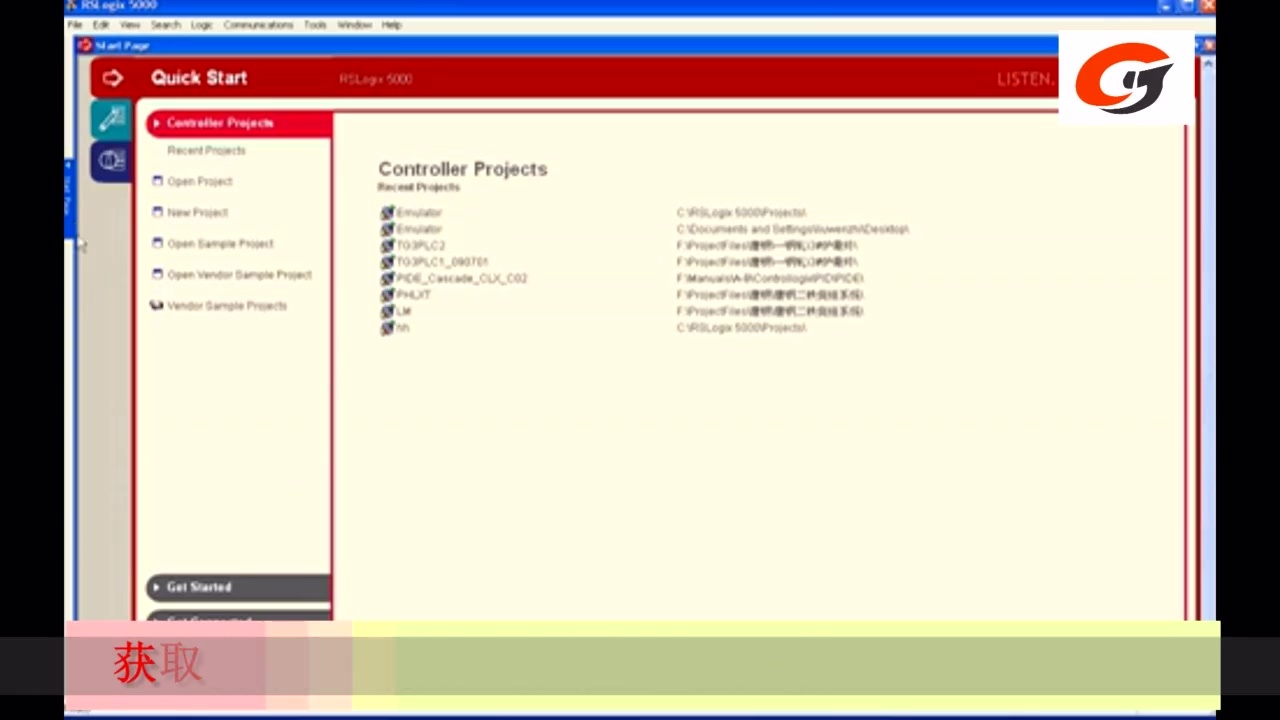Click the icon beside TG3PLC1_090701
The image size is (1280, 720).
coord(388,262)
